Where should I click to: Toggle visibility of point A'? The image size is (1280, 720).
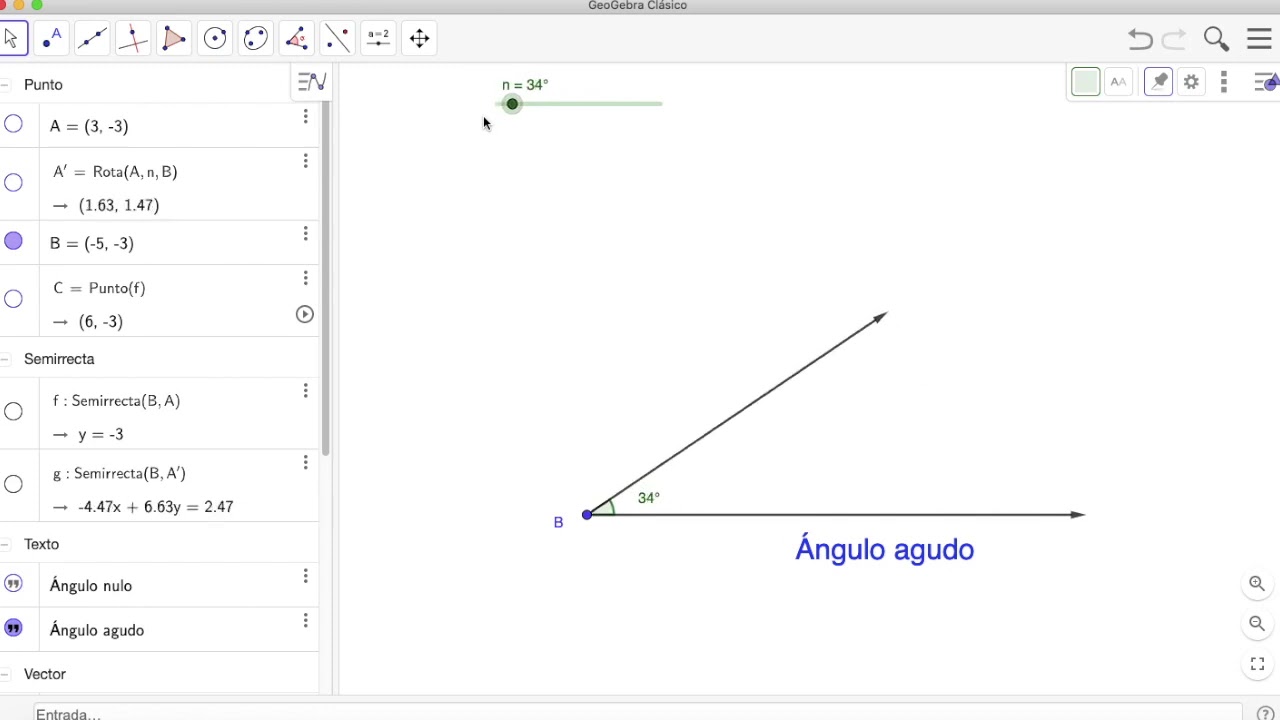coord(13,182)
